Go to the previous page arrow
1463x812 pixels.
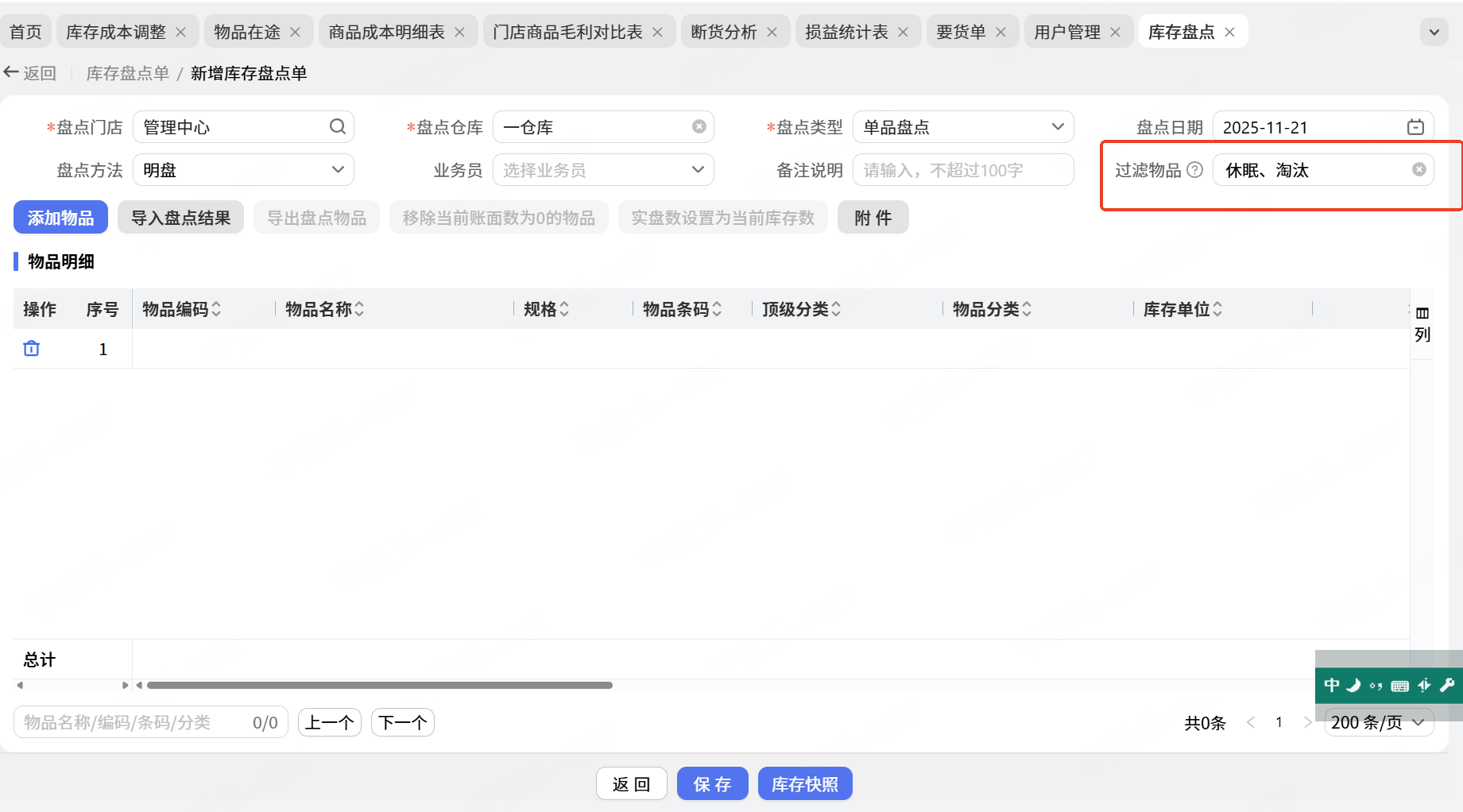tap(1252, 722)
